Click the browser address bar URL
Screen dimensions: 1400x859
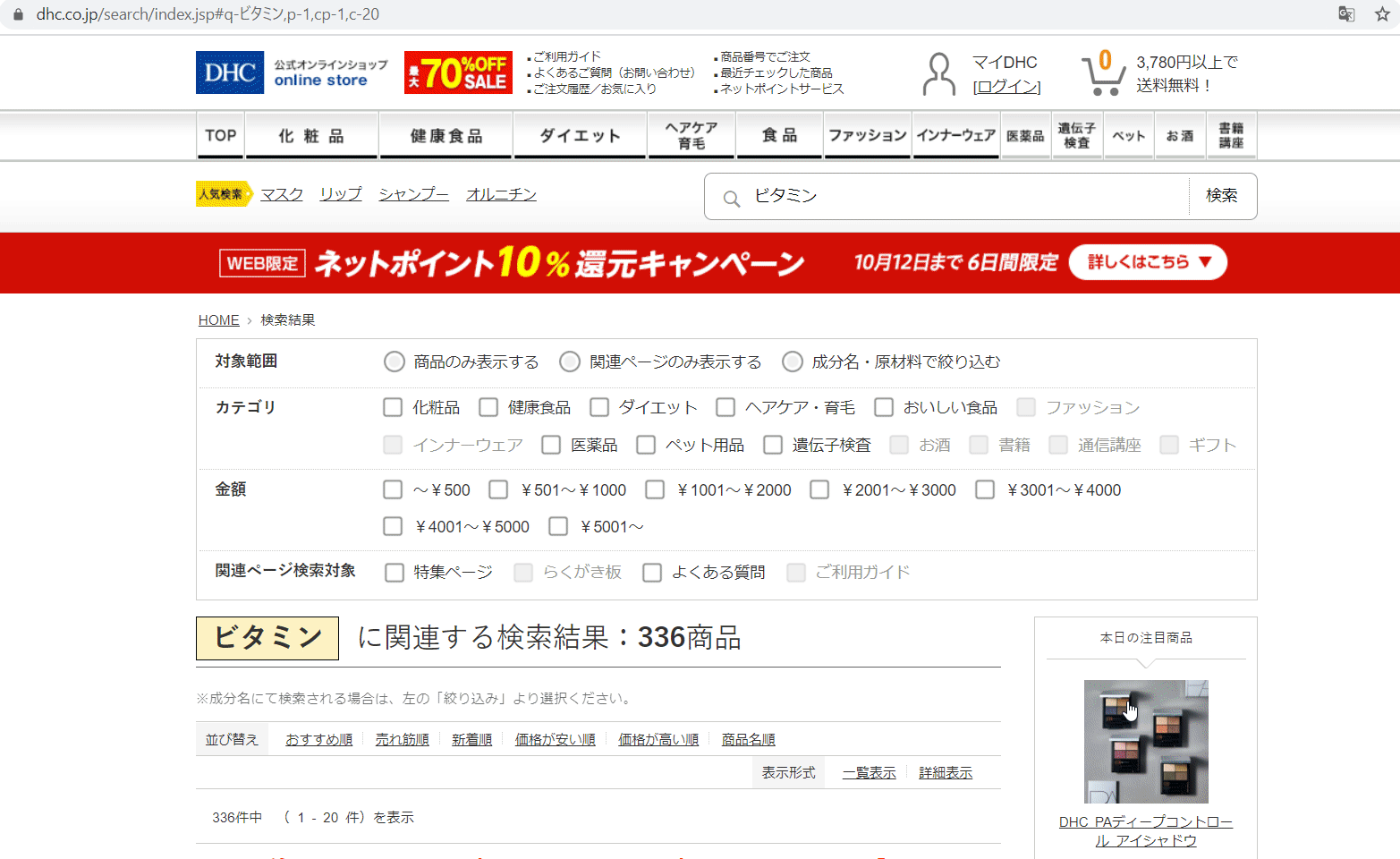pyautogui.click(x=208, y=14)
